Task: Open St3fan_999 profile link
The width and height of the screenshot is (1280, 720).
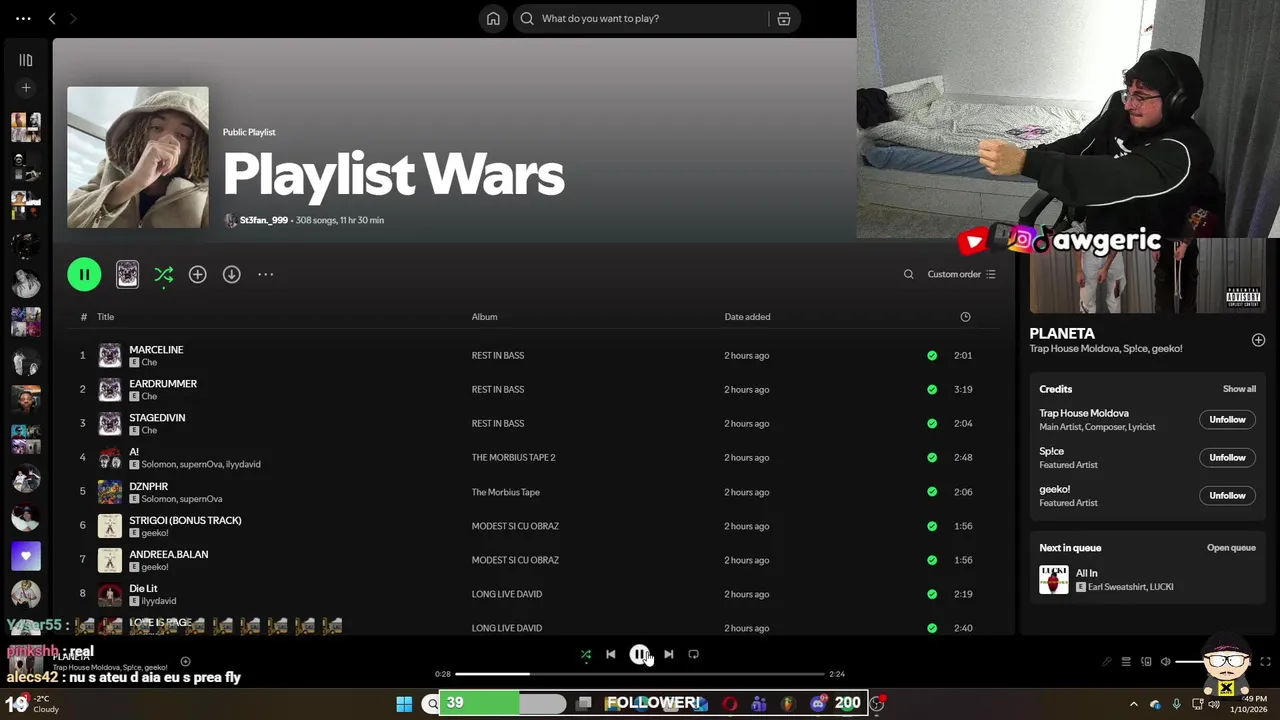Action: point(263,220)
